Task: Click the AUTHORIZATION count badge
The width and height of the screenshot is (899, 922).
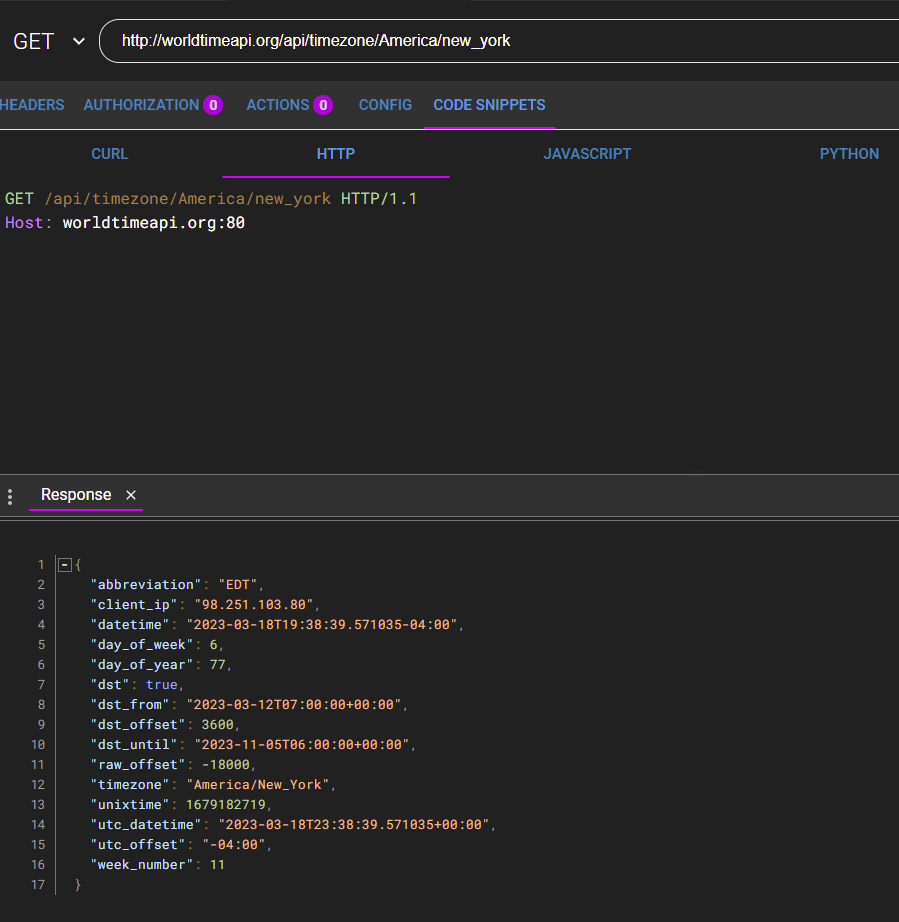Action: [x=213, y=105]
